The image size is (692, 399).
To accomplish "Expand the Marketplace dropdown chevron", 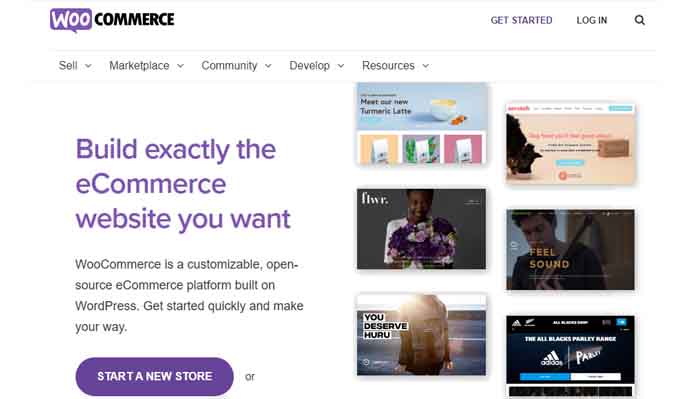I will [x=180, y=66].
